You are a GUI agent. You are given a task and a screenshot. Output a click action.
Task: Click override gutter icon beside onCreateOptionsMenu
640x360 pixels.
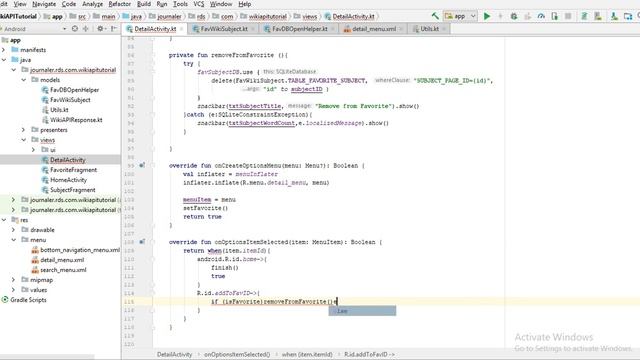pos(142,165)
